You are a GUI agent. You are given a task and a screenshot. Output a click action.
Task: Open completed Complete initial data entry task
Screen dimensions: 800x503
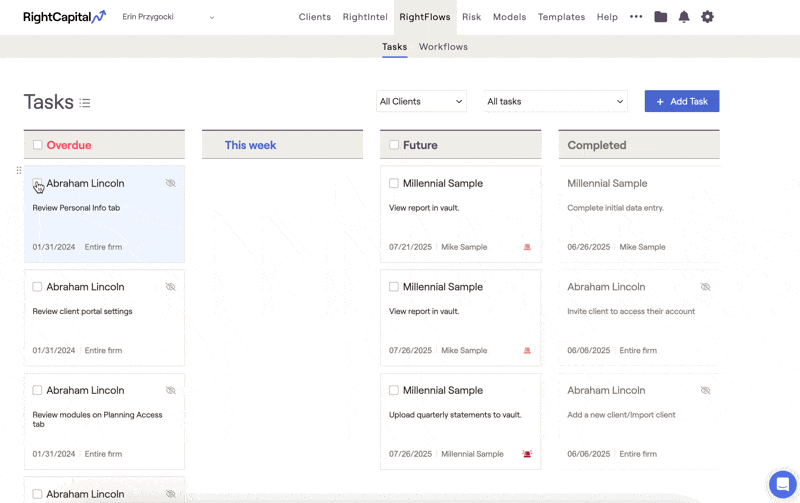click(x=639, y=214)
